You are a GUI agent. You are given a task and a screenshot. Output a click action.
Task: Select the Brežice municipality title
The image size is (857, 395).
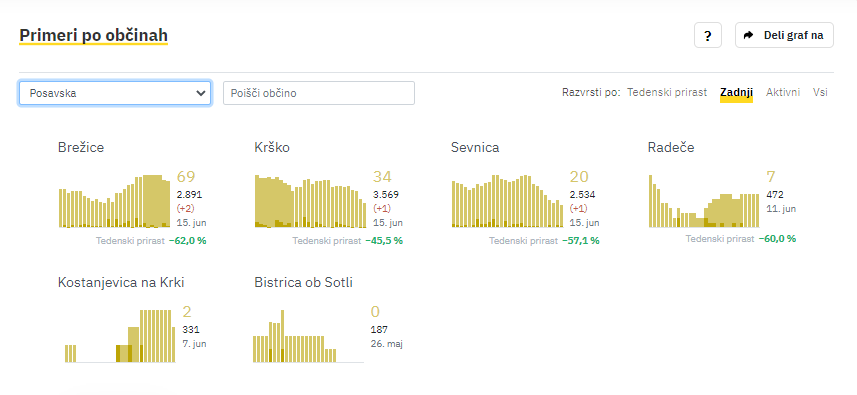click(81, 147)
